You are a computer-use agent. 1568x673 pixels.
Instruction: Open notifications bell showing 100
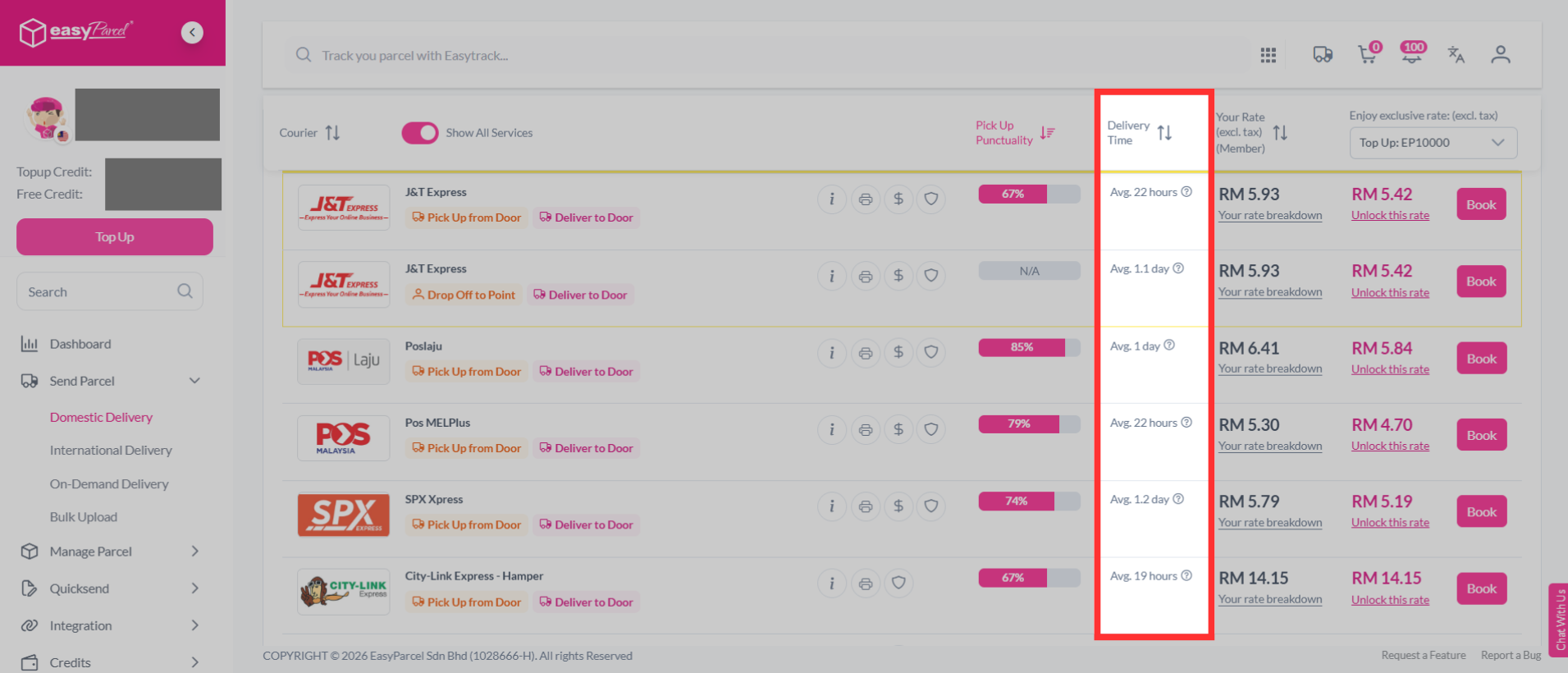[x=1413, y=53]
